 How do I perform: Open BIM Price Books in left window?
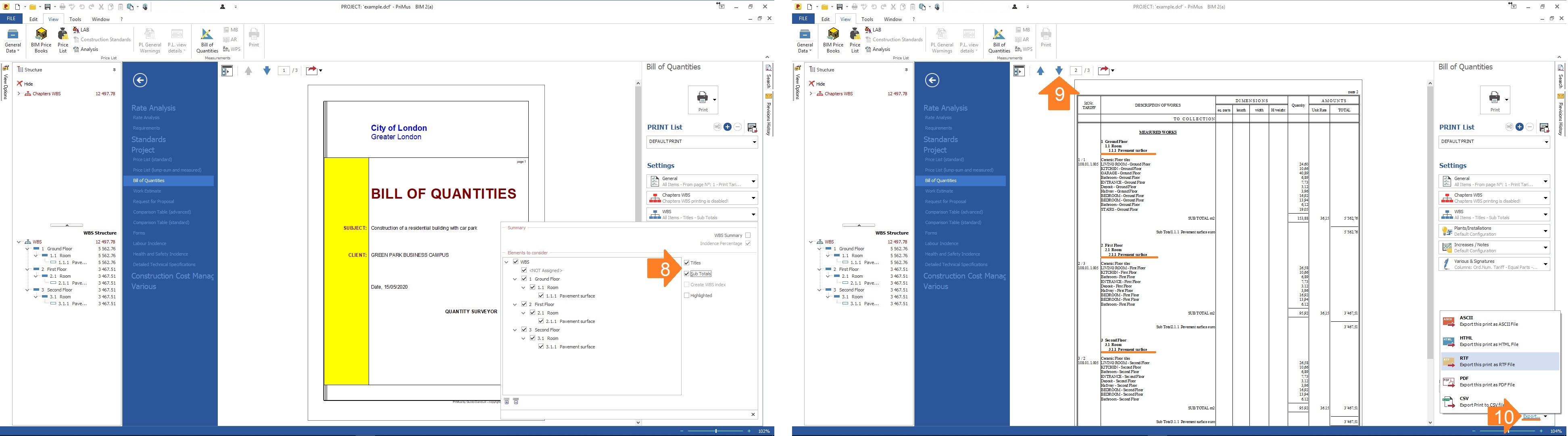pyautogui.click(x=42, y=40)
